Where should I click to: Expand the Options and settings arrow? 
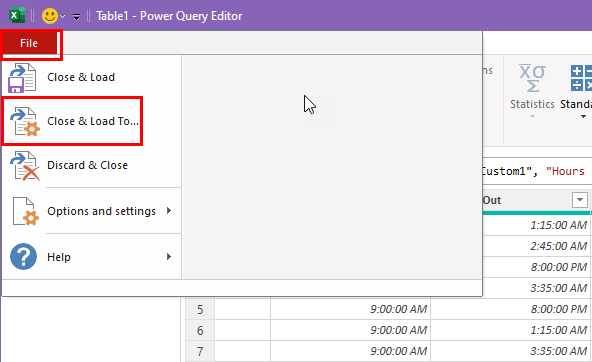coord(169,211)
